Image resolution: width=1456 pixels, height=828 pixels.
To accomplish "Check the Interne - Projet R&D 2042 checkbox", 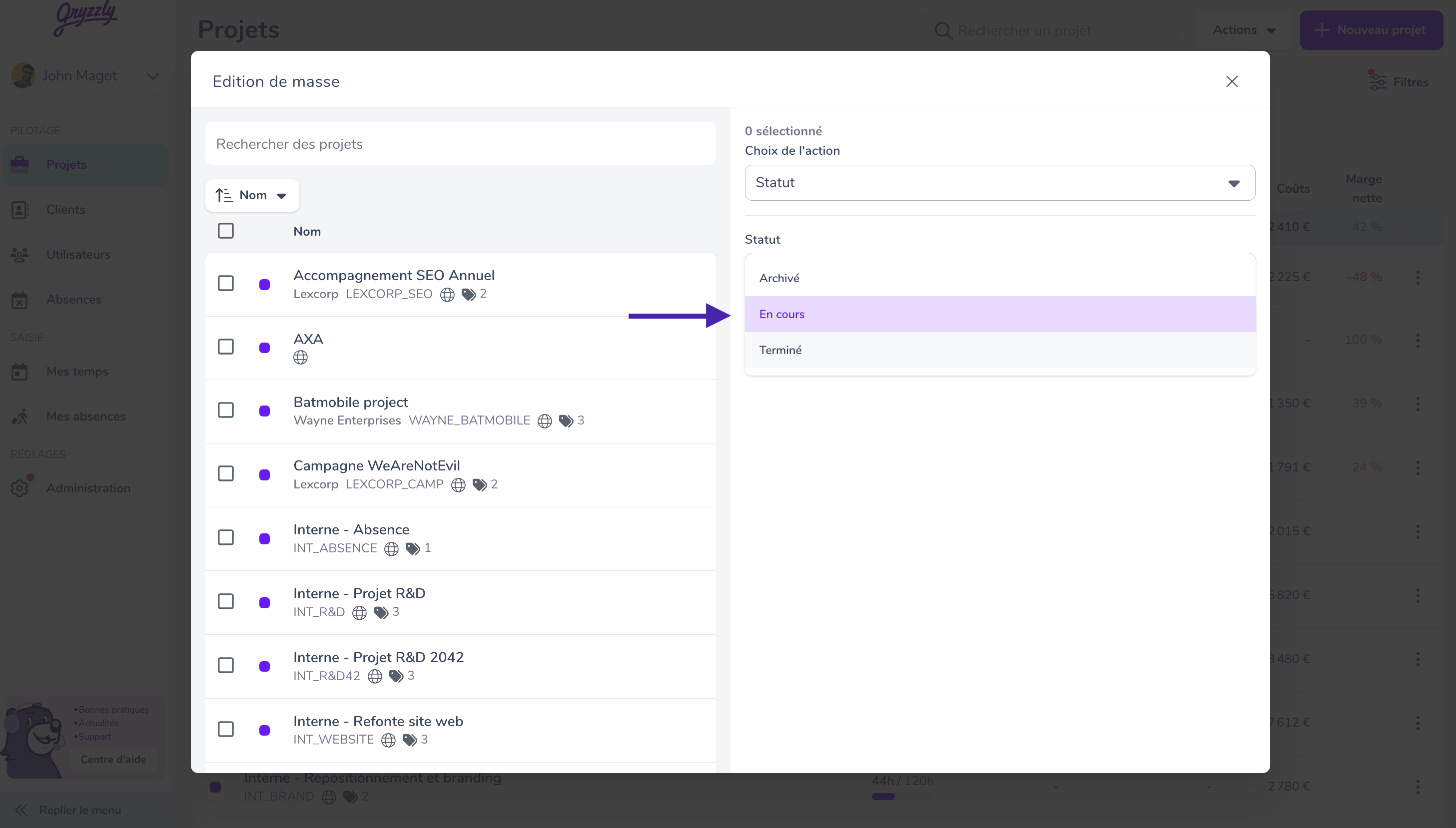I will click(226, 665).
